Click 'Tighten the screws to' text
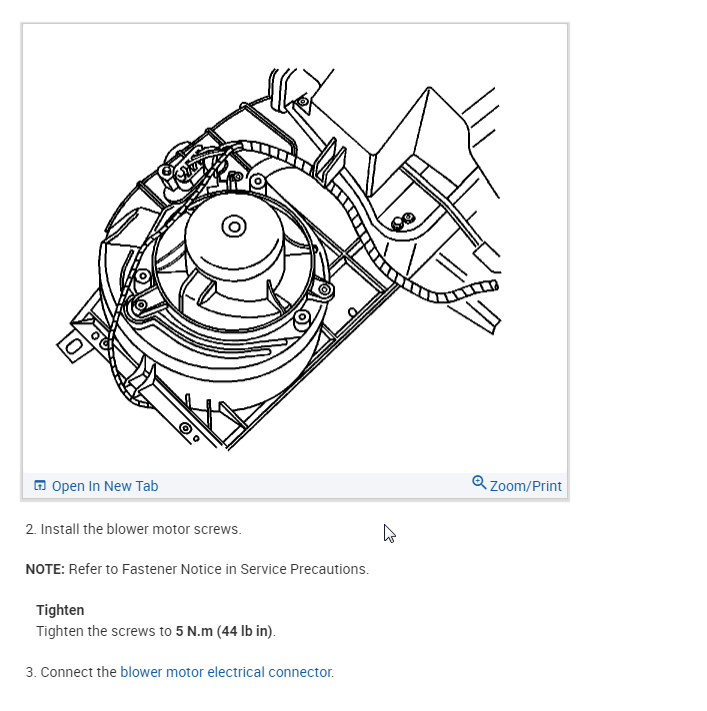 pos(104,631)
